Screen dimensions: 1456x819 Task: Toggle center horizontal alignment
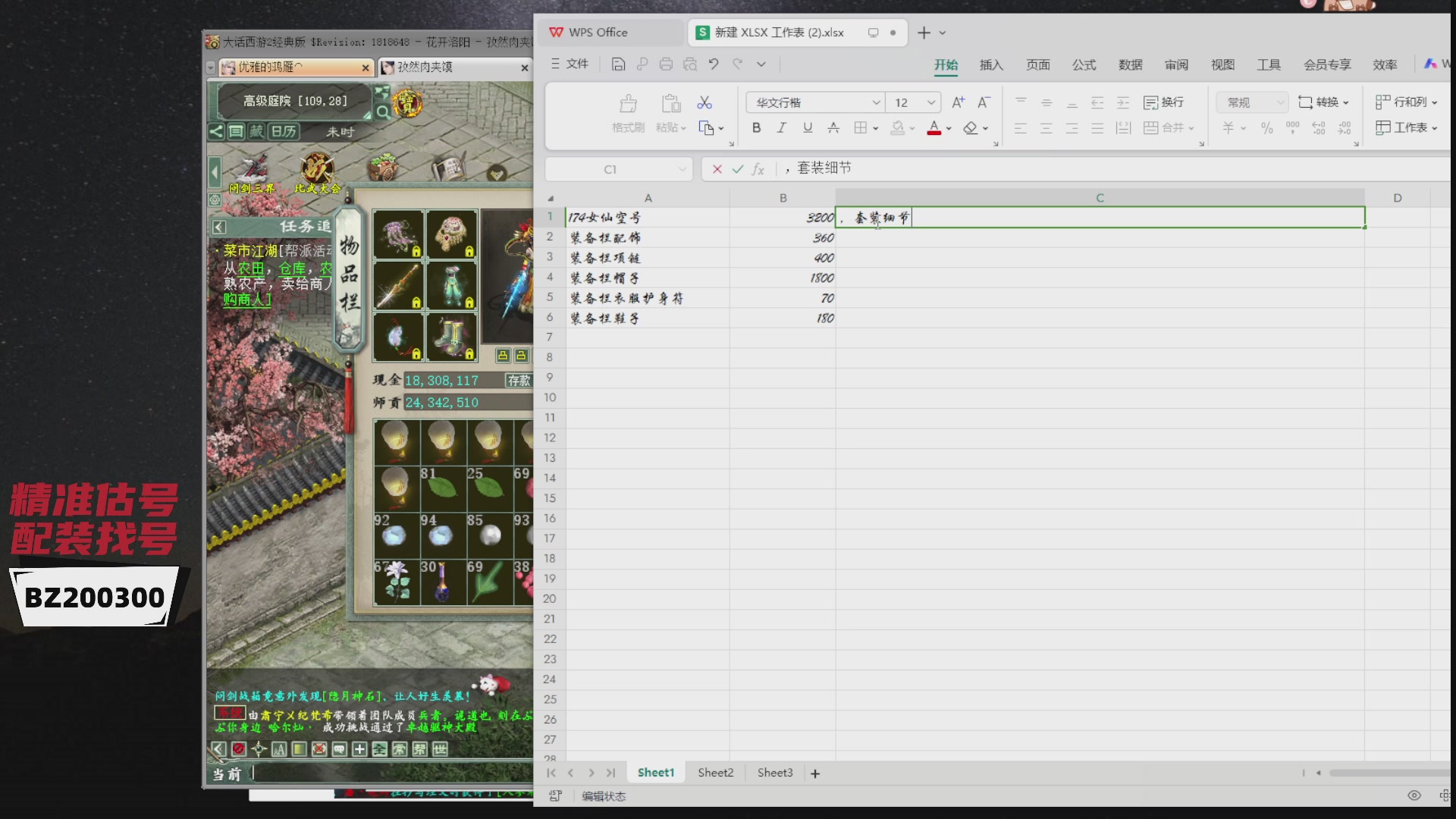[1046, 128]
